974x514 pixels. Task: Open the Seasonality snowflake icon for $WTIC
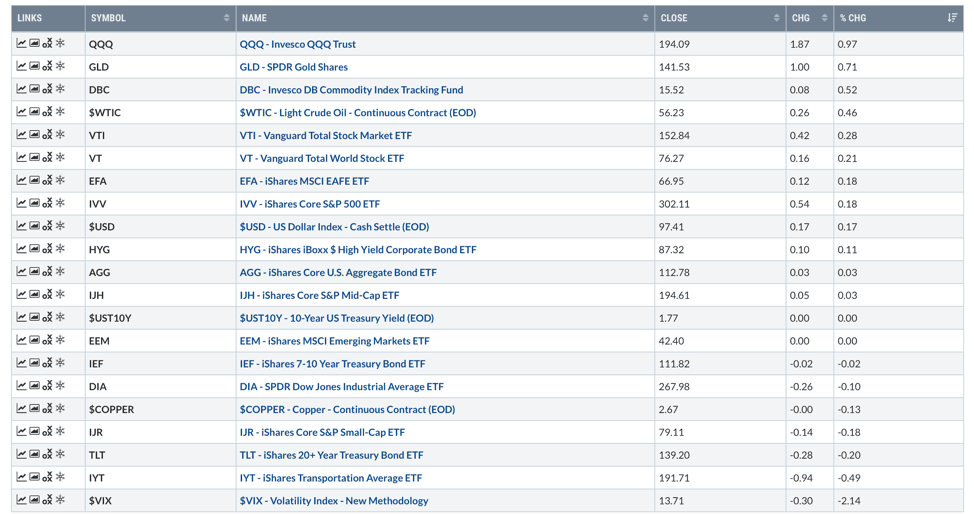click(x=60, y=112)
